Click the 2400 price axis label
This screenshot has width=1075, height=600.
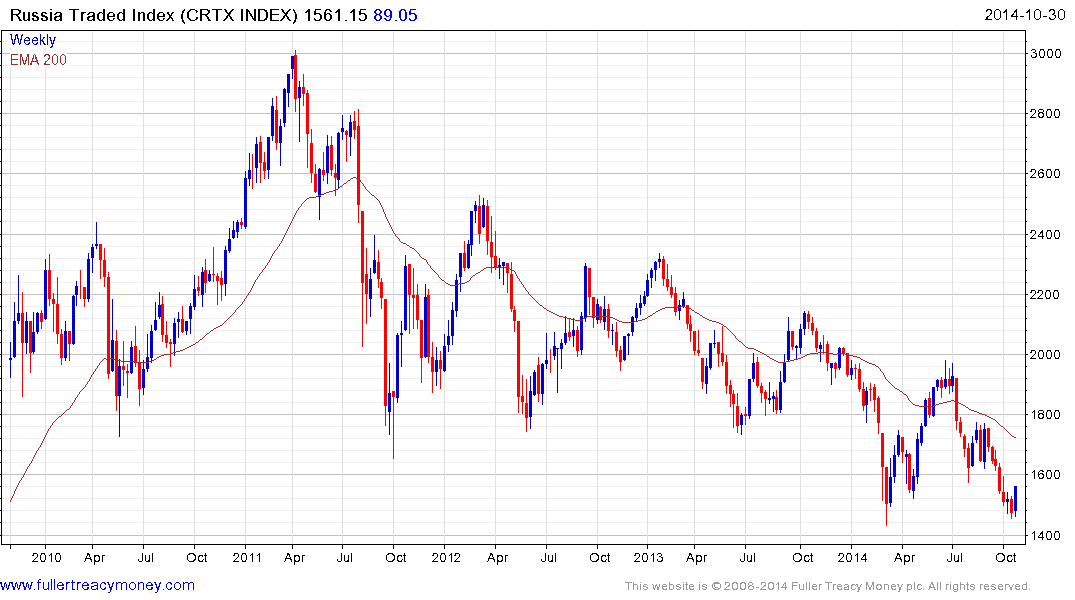click(x=1045, y=235)
